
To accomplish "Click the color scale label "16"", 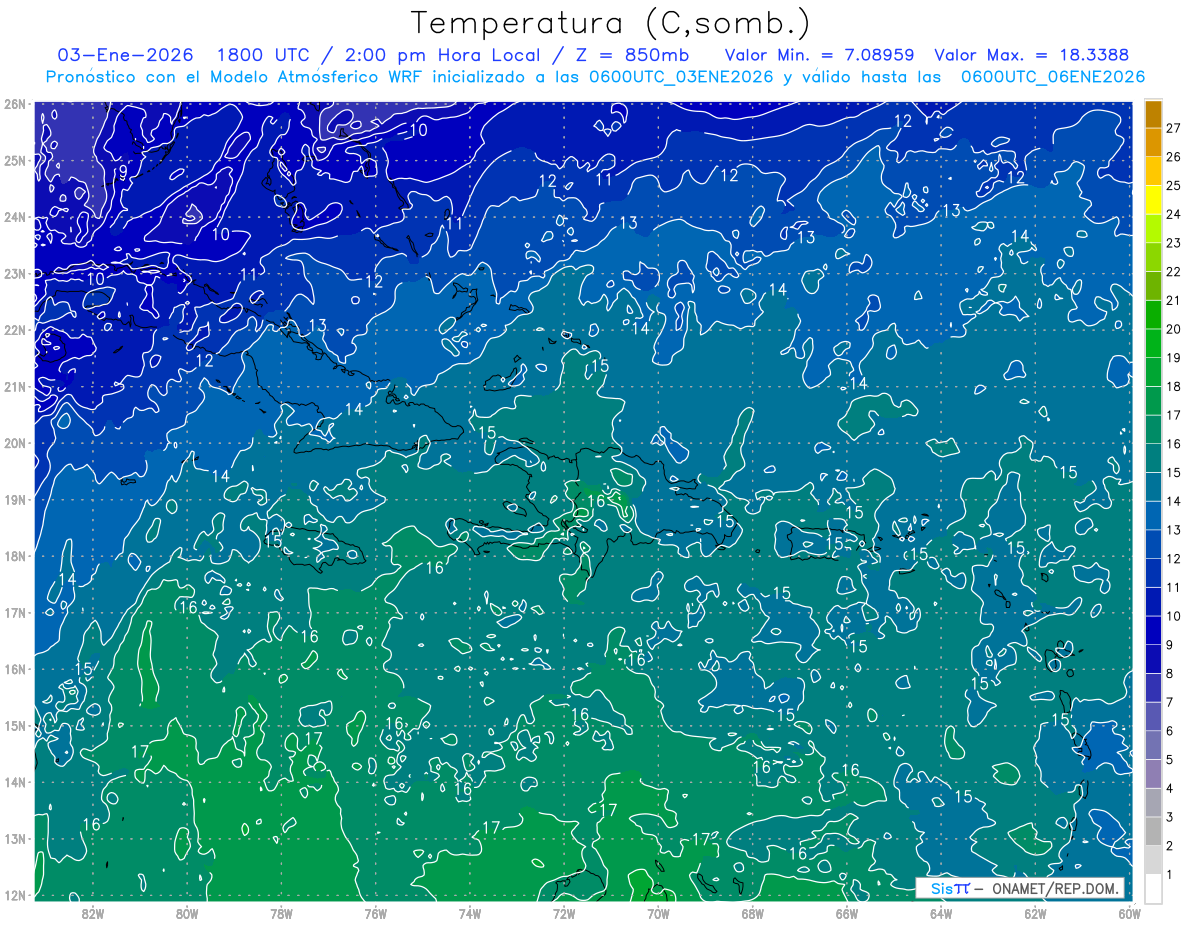I will (1173, 444).
